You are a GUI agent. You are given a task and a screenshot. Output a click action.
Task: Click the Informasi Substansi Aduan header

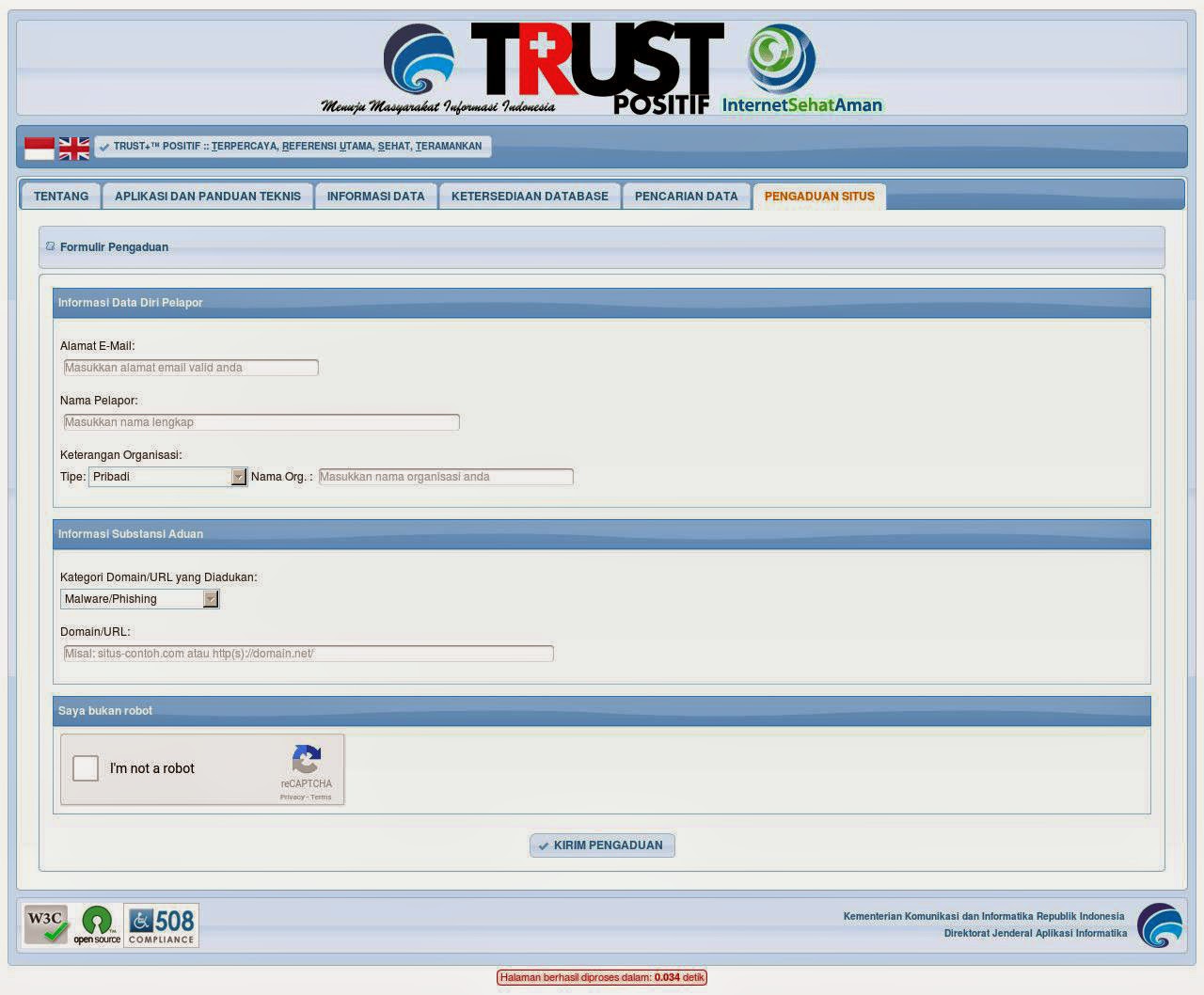click(x=602, y=534)
